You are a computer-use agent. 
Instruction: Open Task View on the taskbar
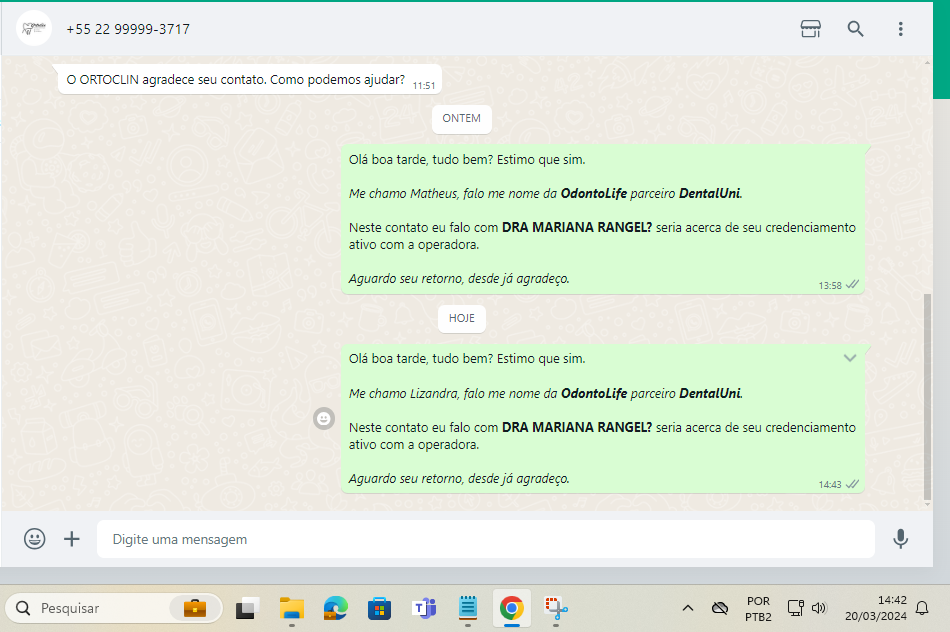tap(247, 608)
